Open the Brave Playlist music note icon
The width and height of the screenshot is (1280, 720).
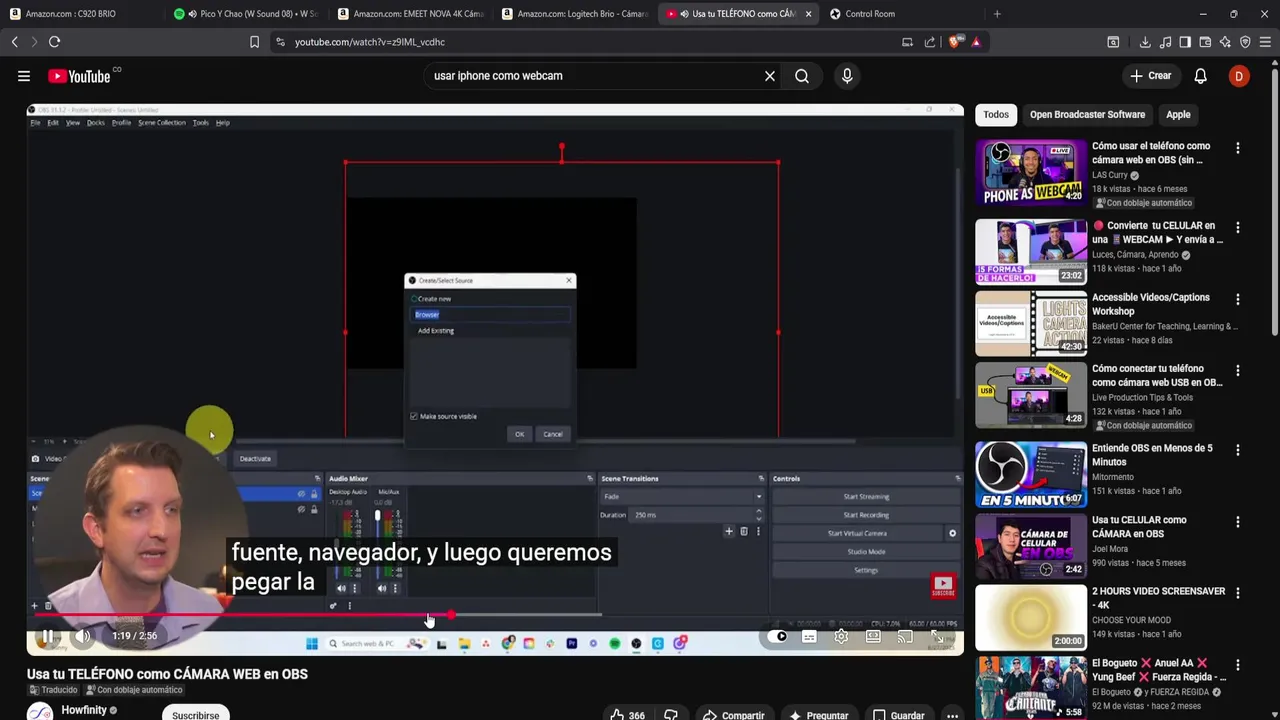(x=1165, y=42)
